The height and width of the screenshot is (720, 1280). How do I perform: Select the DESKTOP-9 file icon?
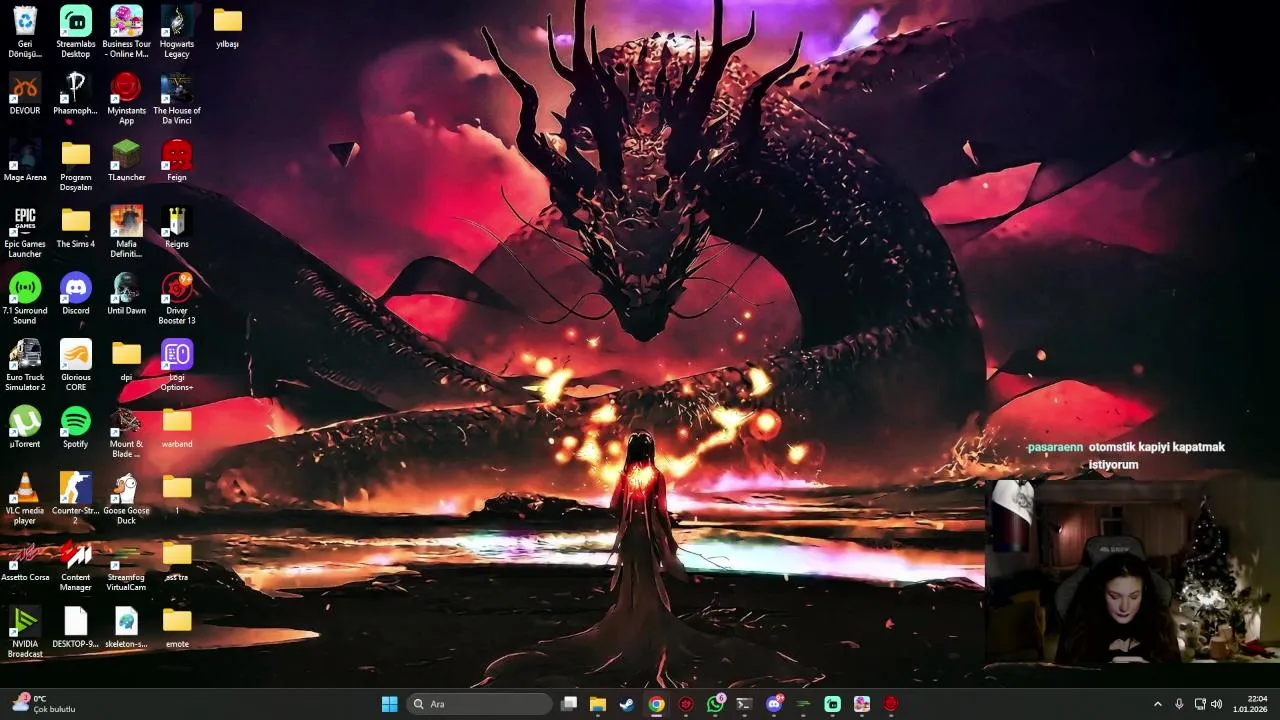76,628
